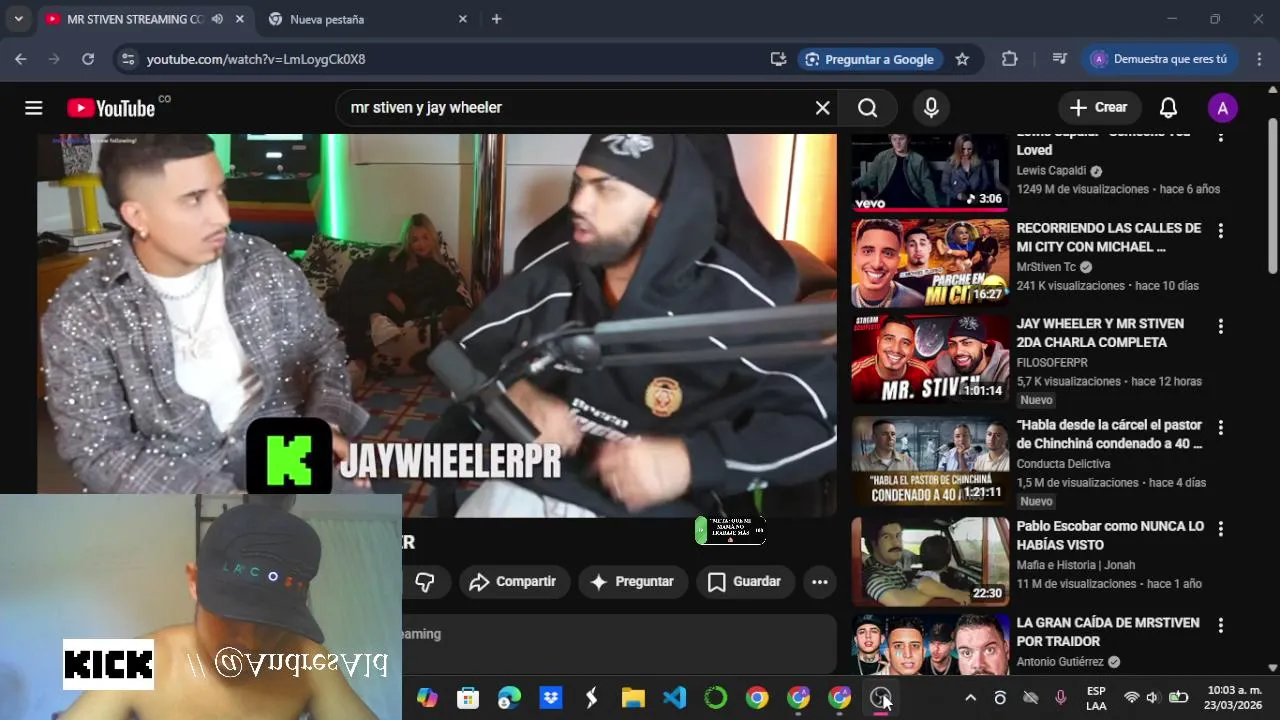
Task: Expand hidden system tray icons chevron
Action: [970, 698]
